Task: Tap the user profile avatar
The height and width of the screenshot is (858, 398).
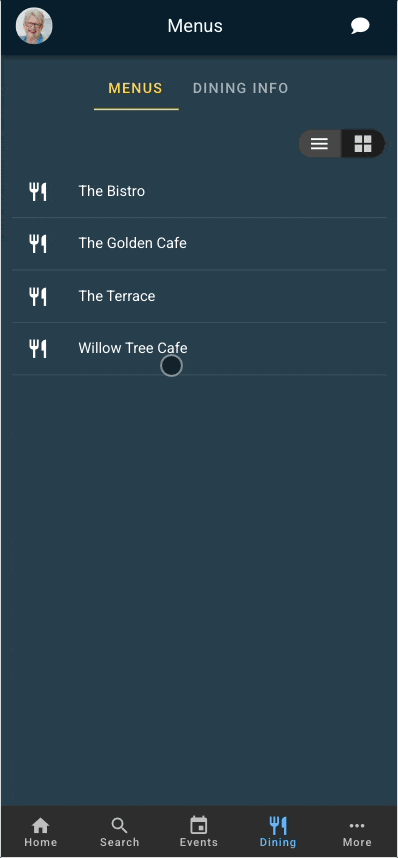Action: [34, 26]
